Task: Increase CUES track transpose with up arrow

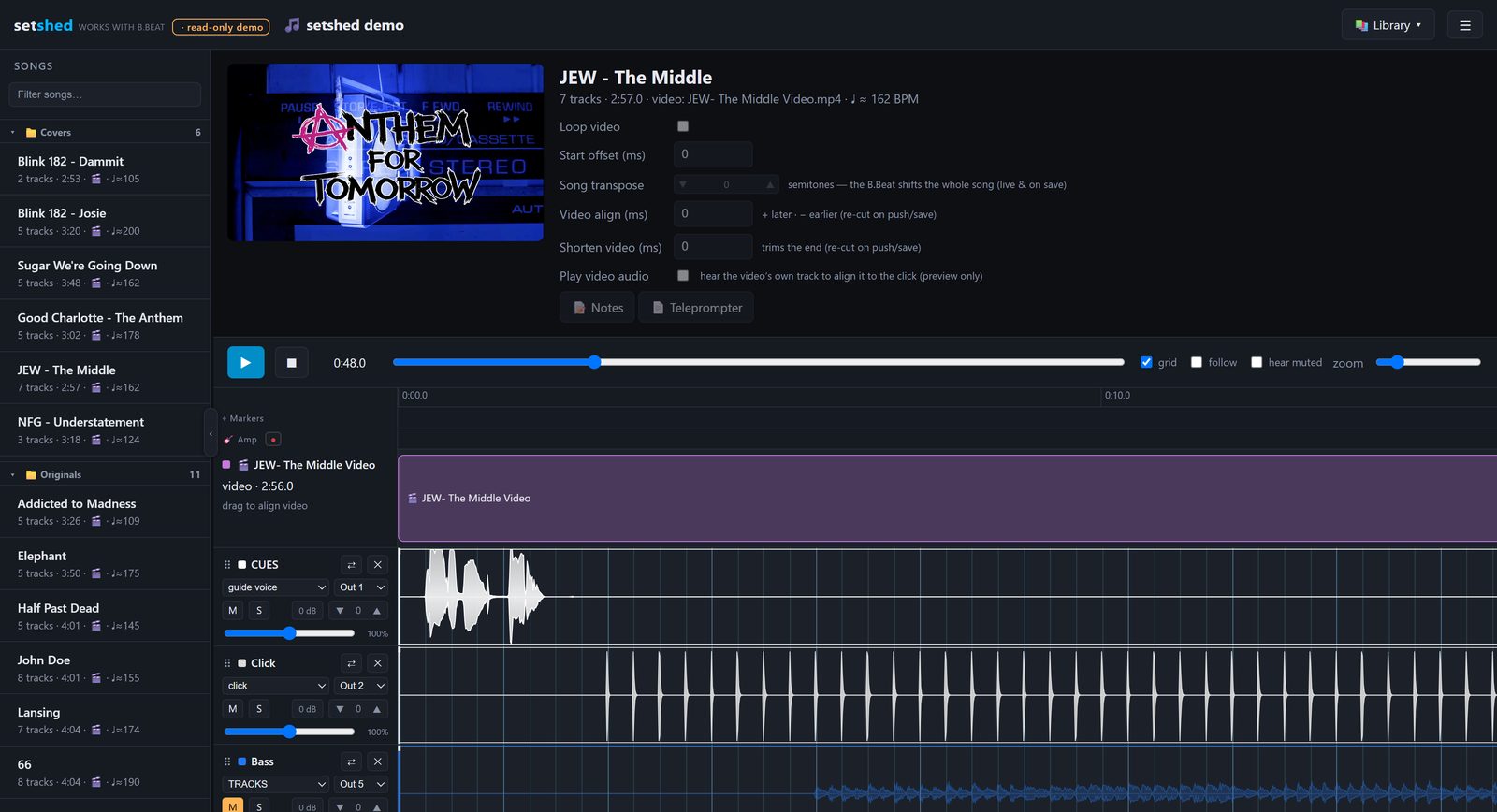Action: (x=377, y=611)
